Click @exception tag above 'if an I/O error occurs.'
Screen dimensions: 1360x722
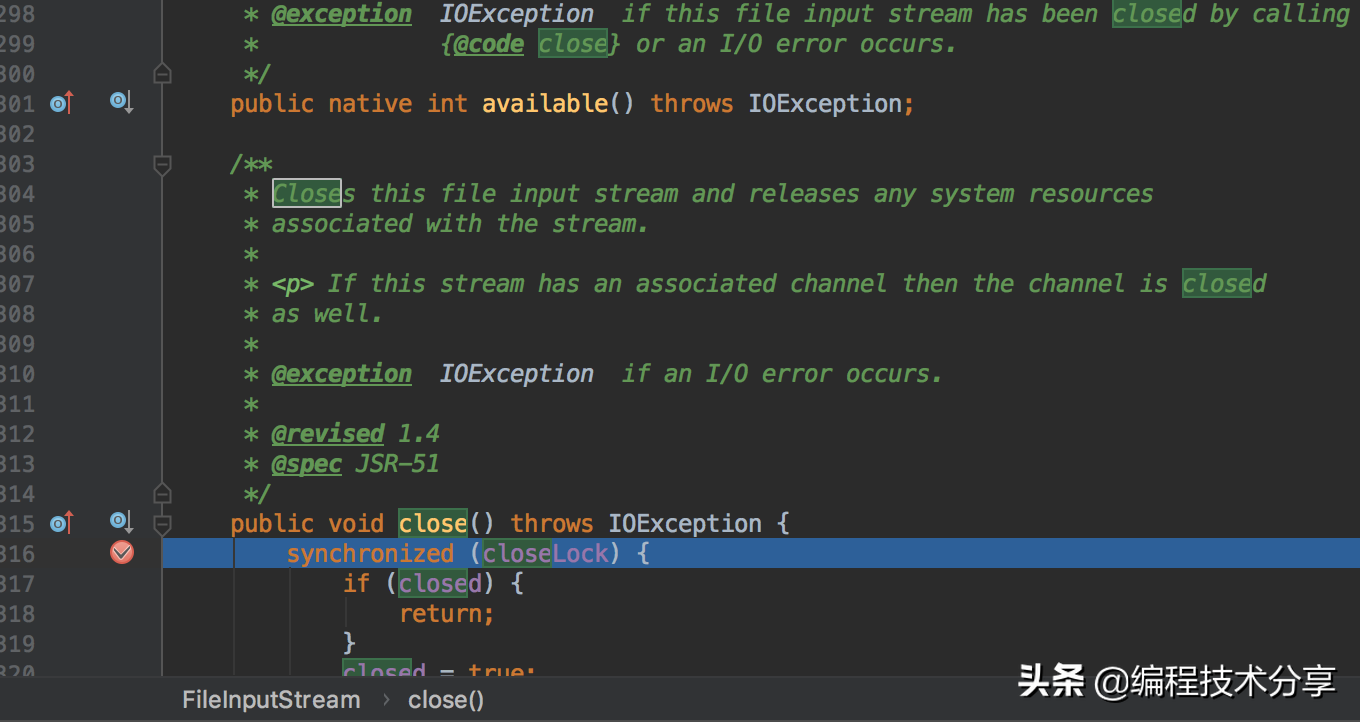(342, 374)
